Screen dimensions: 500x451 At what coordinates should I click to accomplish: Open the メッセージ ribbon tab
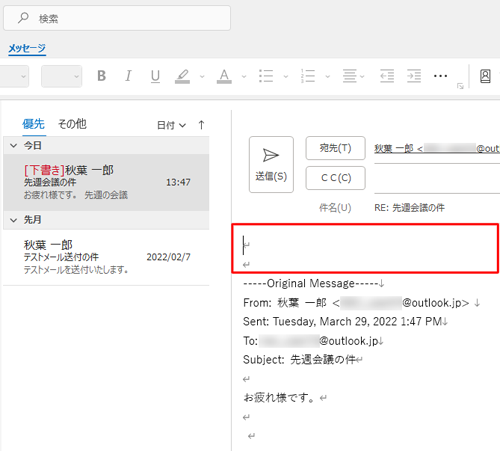click(27, 49)
